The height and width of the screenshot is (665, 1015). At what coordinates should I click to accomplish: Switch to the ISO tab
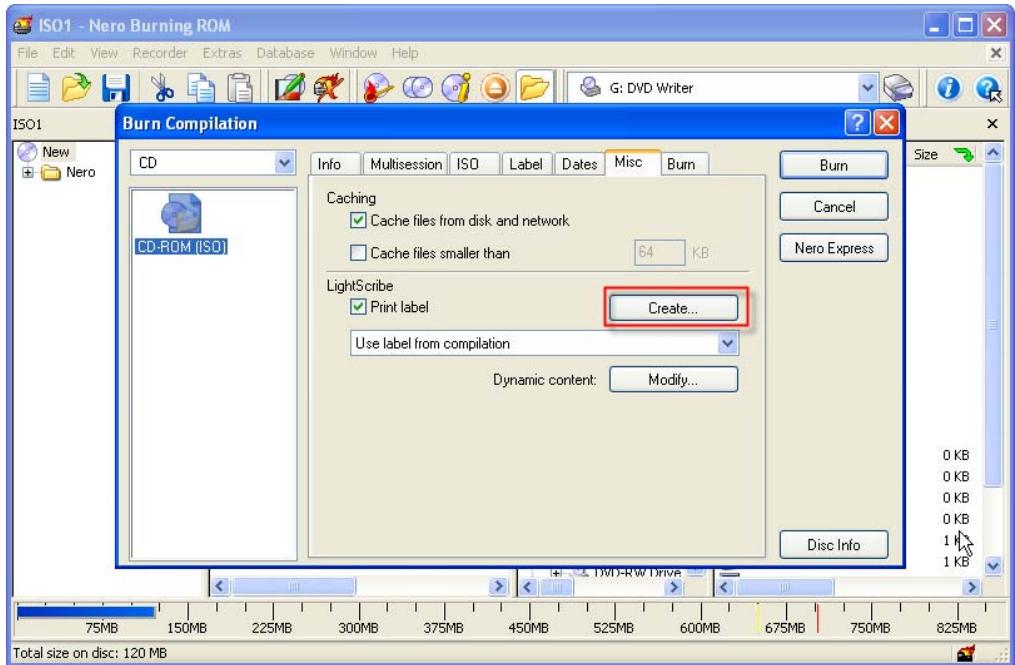coord(473,164)
